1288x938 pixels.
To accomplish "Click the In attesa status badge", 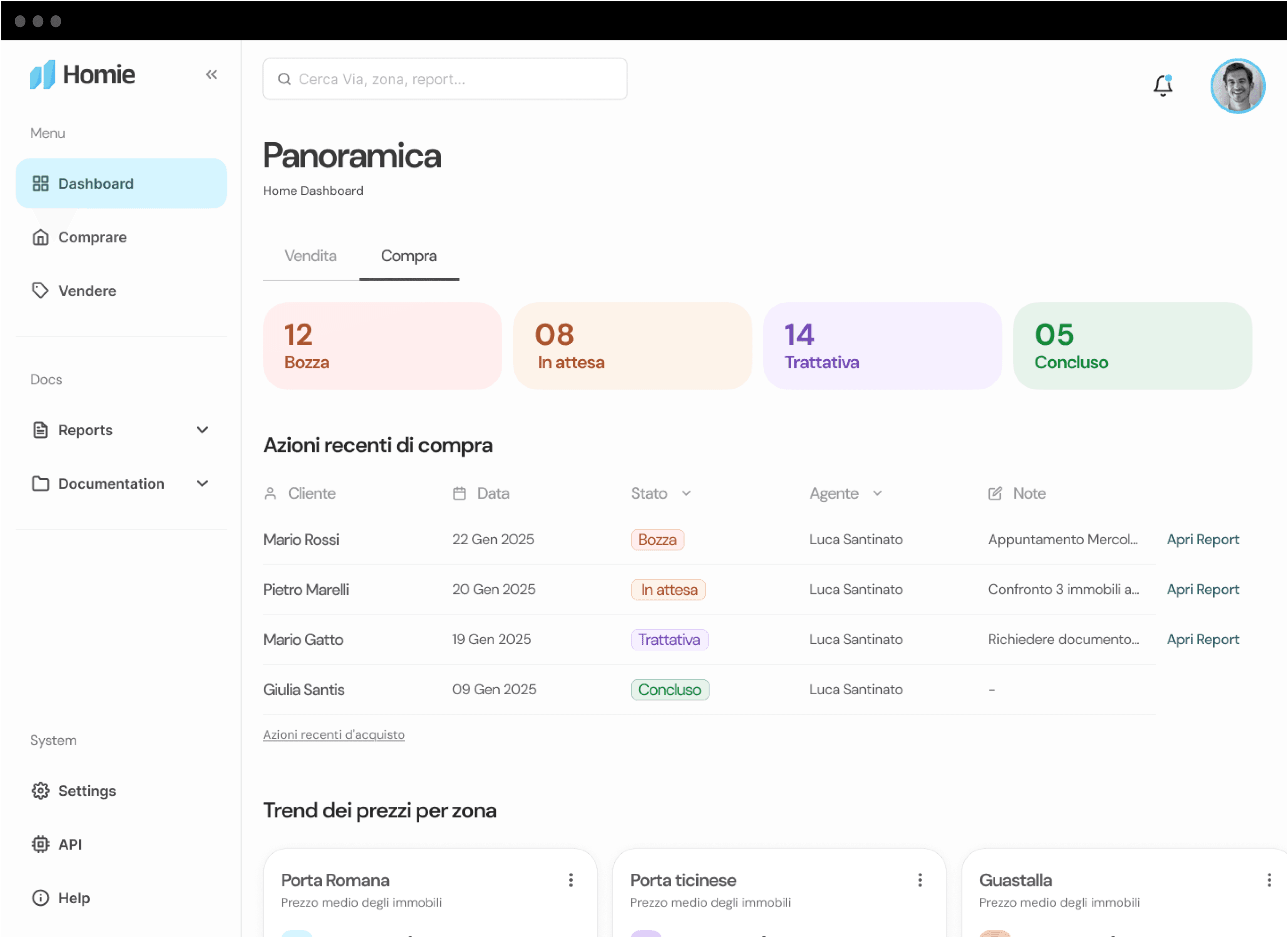I will 668,589.
